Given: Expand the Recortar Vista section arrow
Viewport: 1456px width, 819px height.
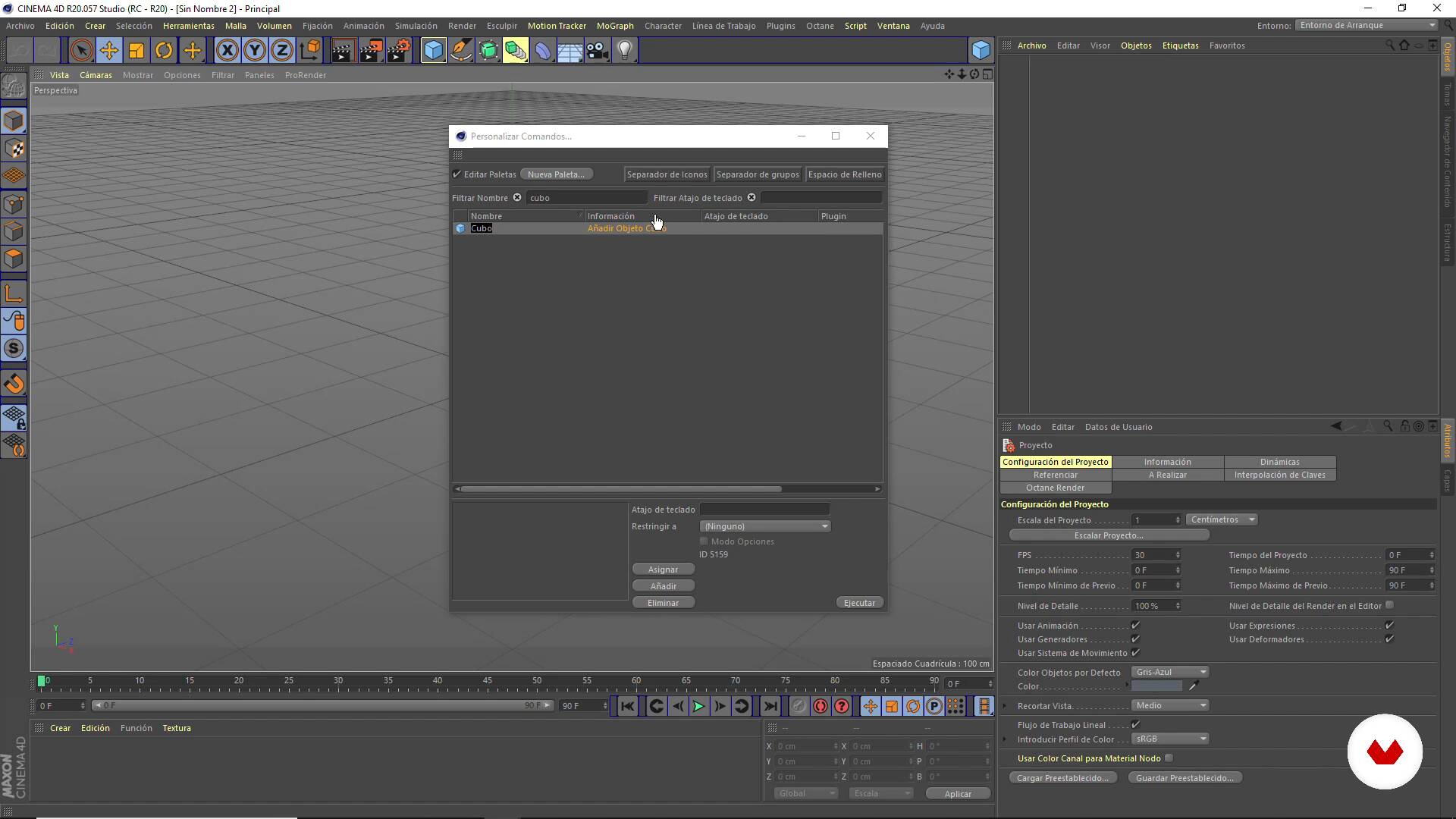Looking at the screenshot, I should tap(1005, 706).
